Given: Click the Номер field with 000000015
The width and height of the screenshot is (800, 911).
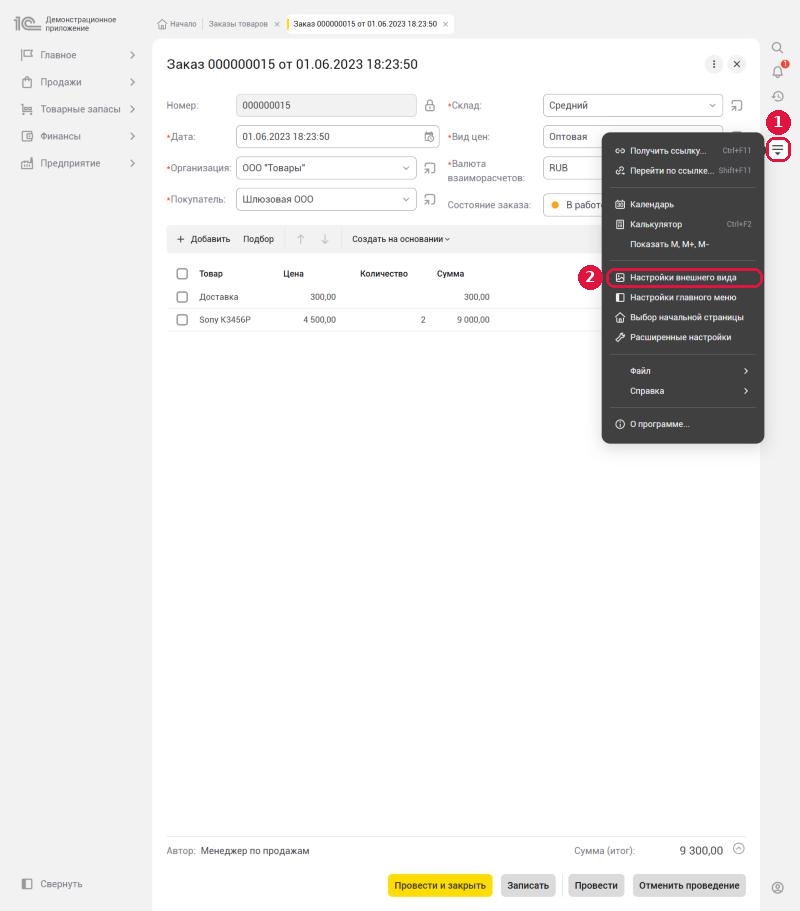Looking at the screenshot, I should tap(327, 105).
